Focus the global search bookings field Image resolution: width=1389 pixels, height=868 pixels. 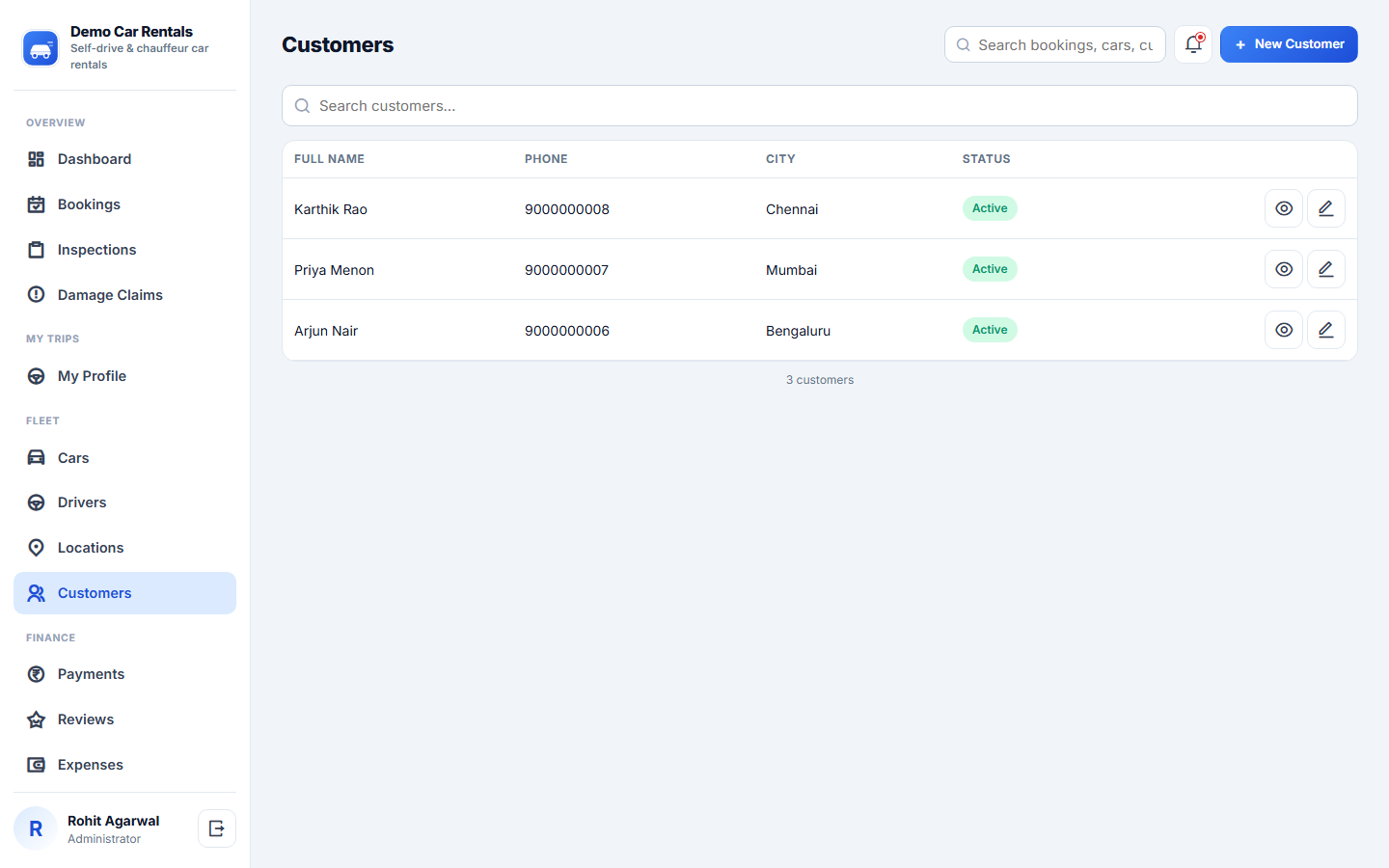point(1055,44)
